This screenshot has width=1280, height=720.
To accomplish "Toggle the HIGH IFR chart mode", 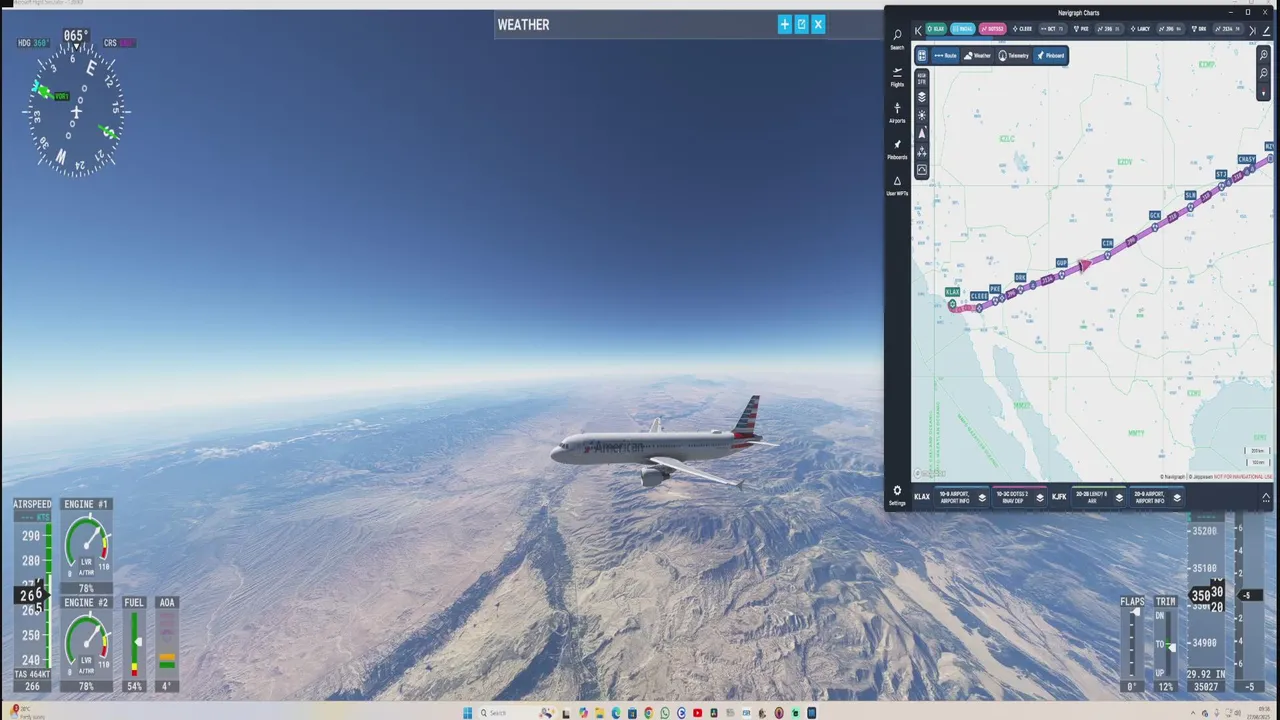I will point(922,78).
